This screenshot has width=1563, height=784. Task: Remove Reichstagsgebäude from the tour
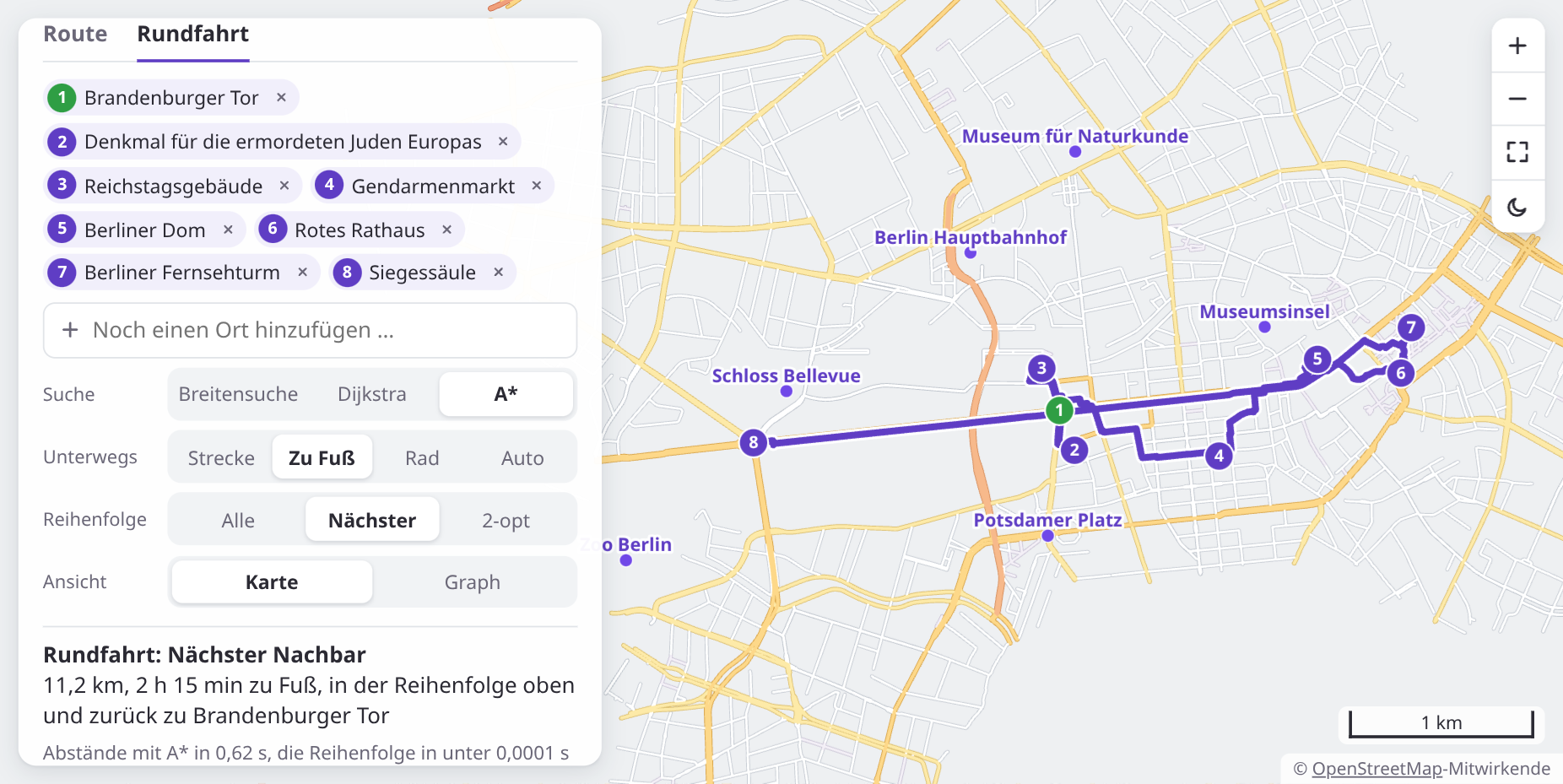tap(284, 186)
